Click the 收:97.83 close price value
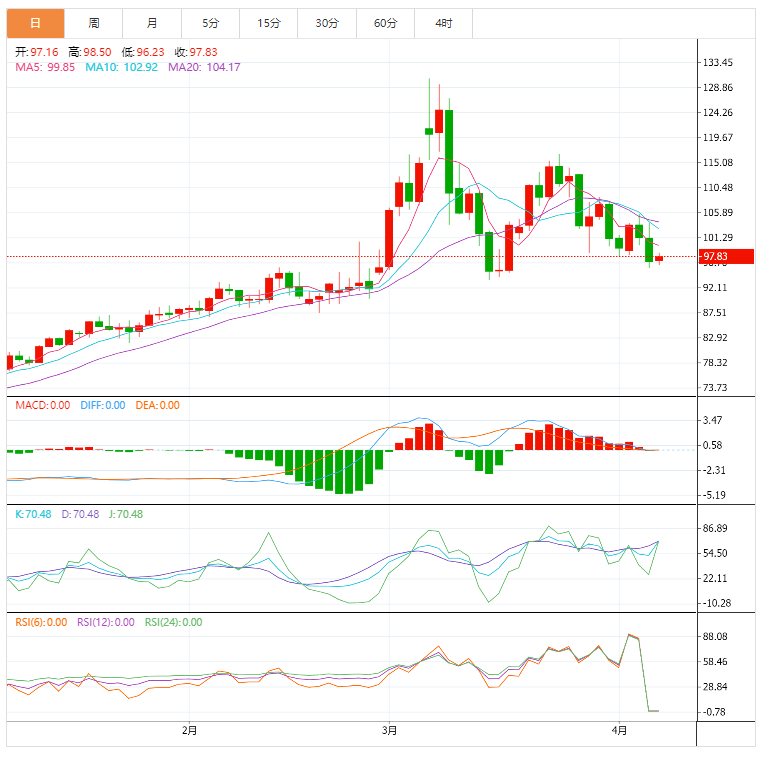This screenshot has height=757, width=766. [x=196, y=52]
